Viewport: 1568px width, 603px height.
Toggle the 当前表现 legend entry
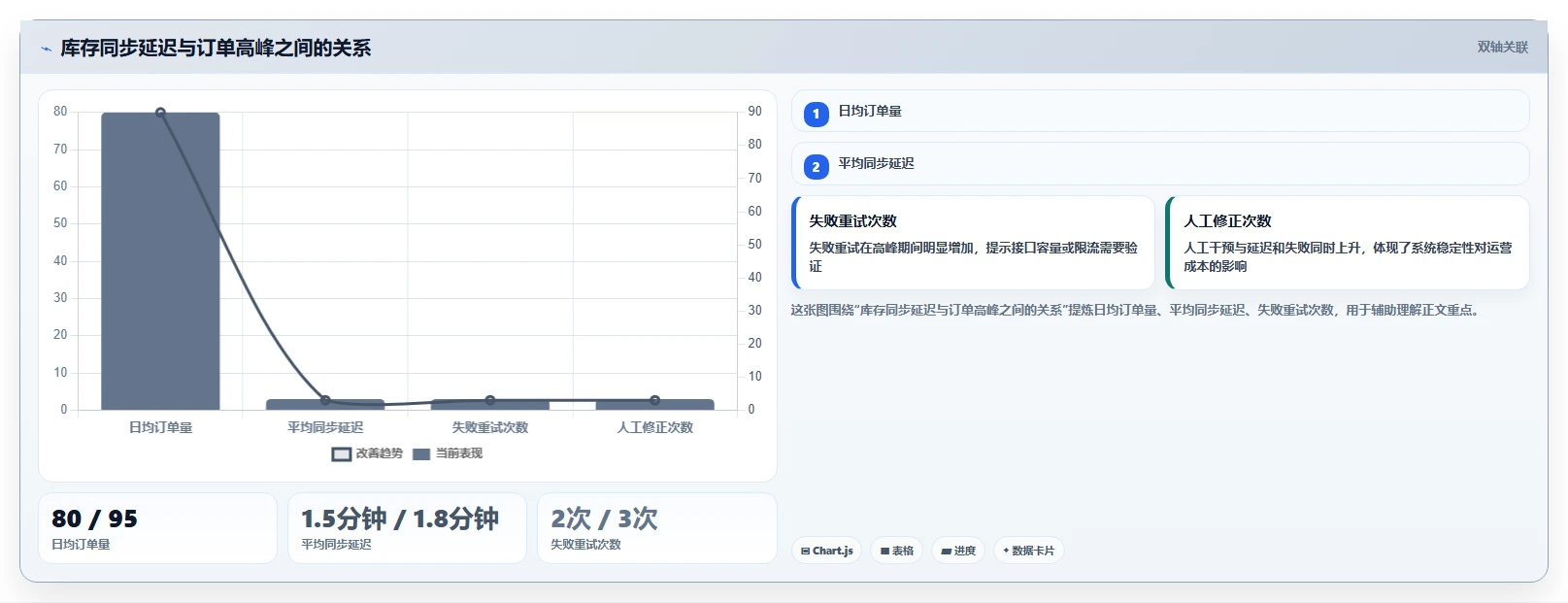point(448,453)
